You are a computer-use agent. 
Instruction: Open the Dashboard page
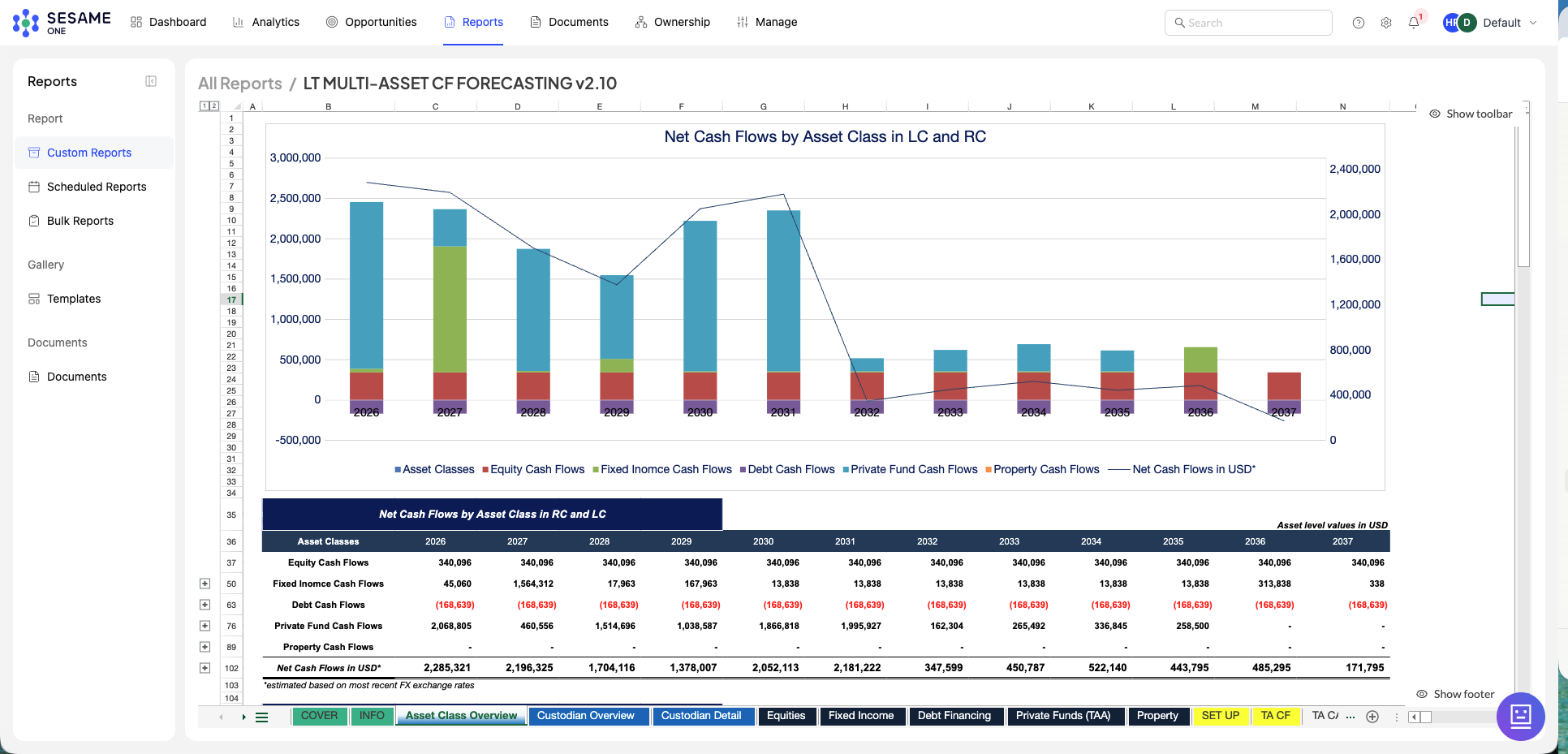tap(169, 22)
